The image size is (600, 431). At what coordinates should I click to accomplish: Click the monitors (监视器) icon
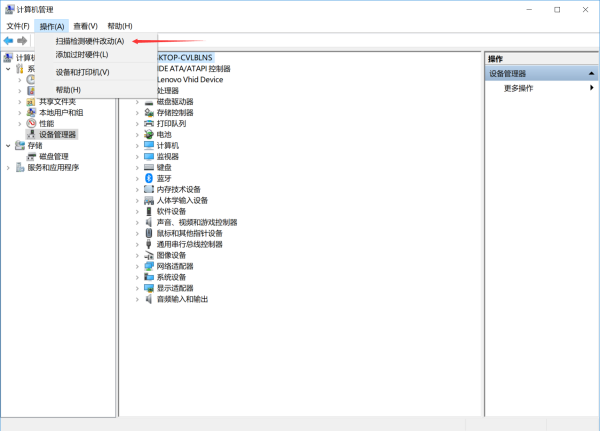149,157
